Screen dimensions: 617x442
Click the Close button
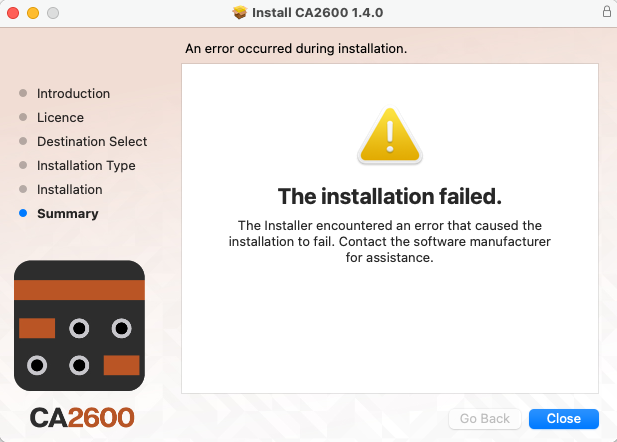click(x=563, y=418)
